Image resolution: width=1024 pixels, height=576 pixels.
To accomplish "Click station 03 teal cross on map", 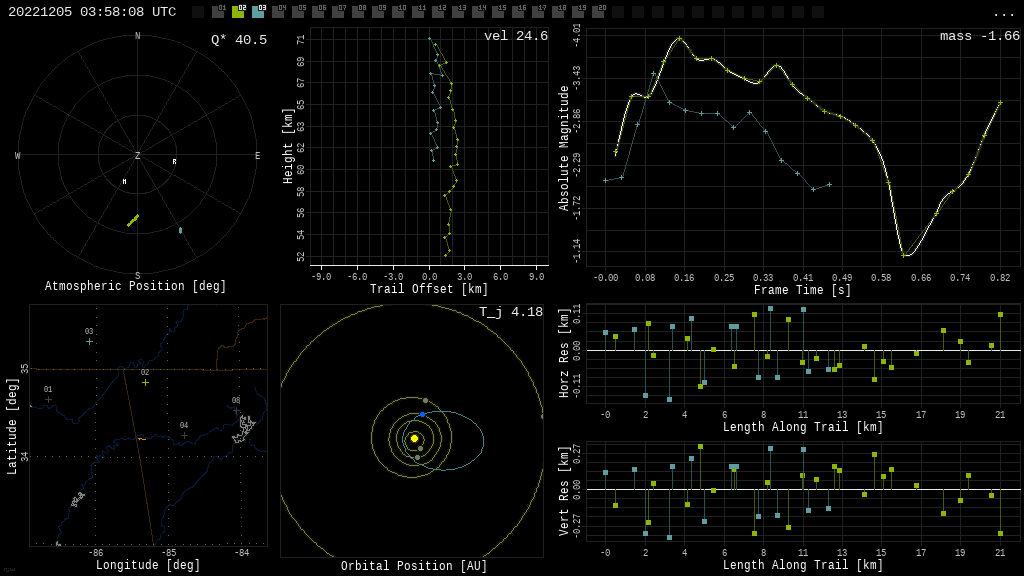I will 89,341.
